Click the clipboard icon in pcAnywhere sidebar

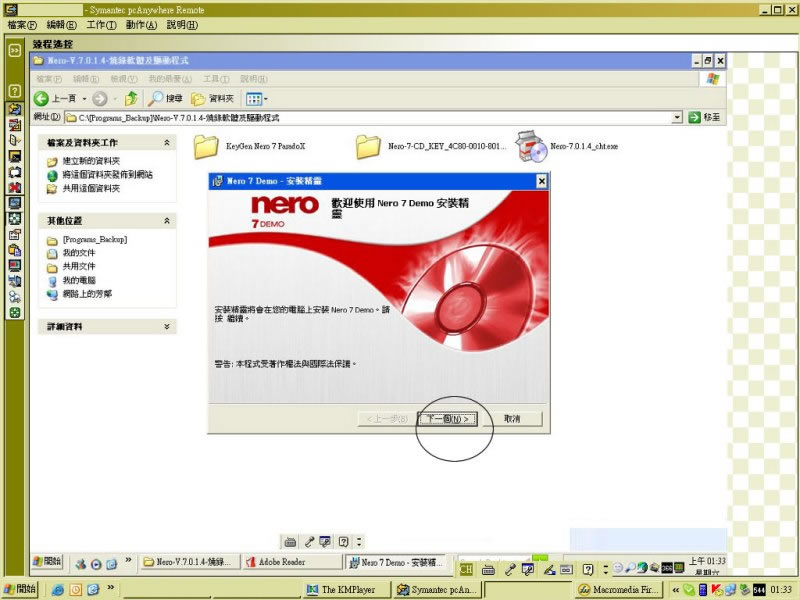(15, 250)
